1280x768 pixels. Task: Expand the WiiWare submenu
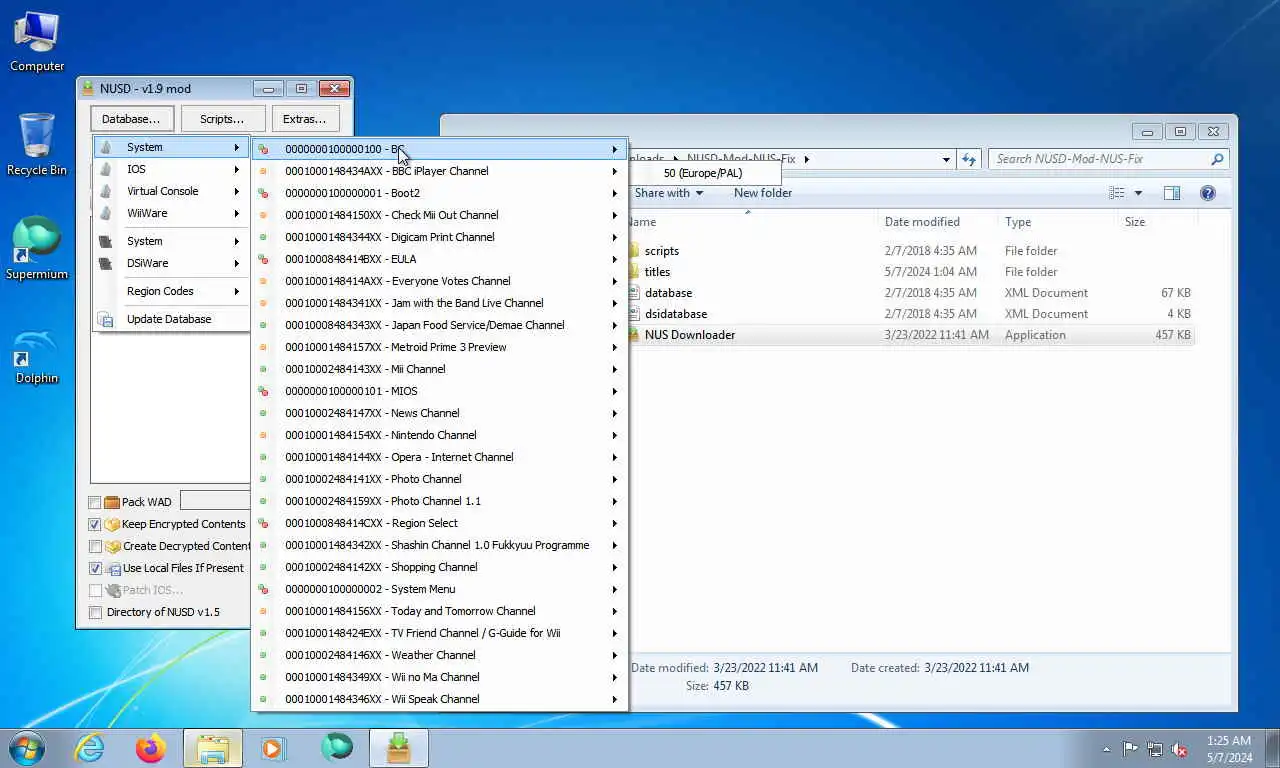(171, 213)
